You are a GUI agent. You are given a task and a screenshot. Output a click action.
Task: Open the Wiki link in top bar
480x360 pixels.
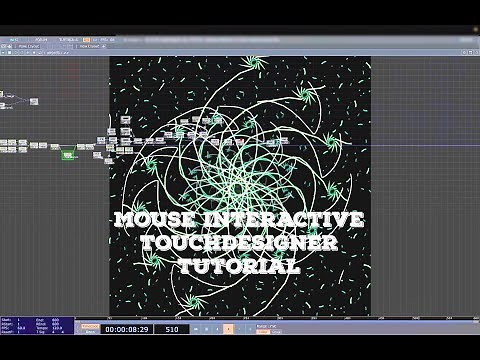pos(13,39)
